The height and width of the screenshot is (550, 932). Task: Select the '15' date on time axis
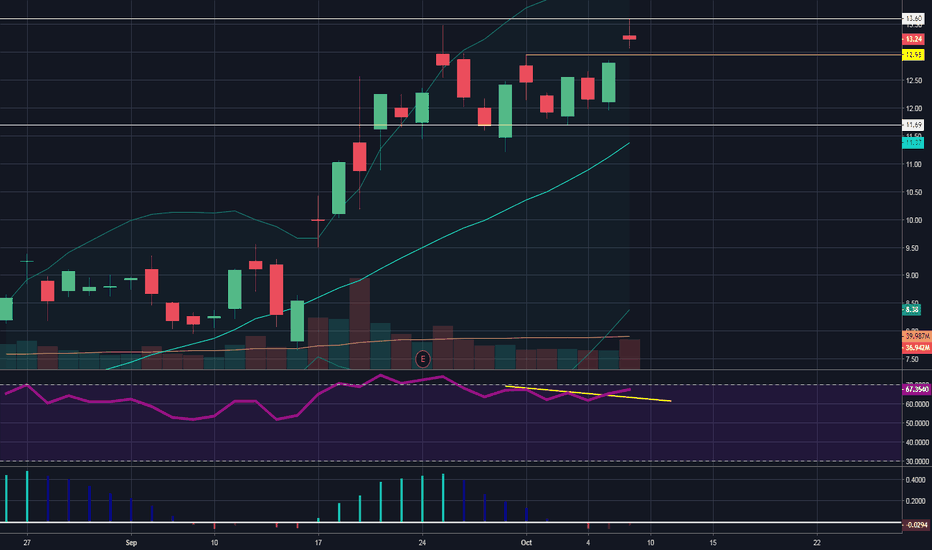click(713, 542)
